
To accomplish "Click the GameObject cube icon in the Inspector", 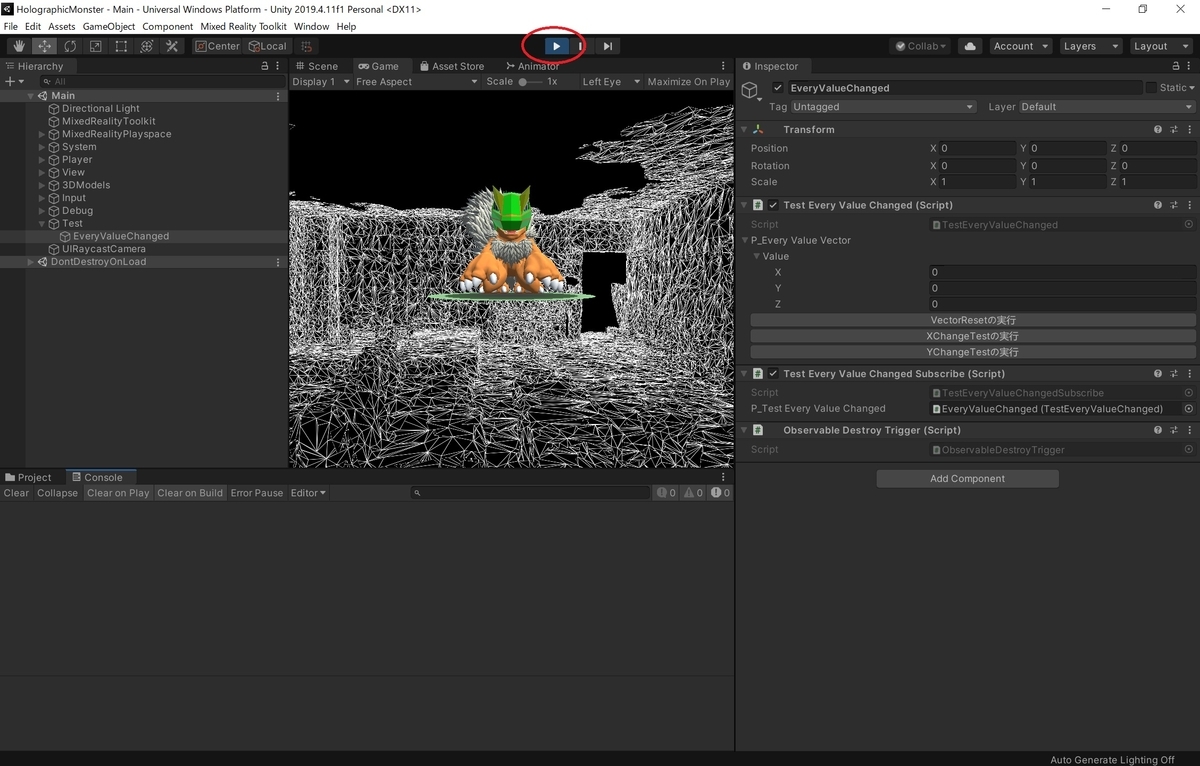I will point(750,91).
